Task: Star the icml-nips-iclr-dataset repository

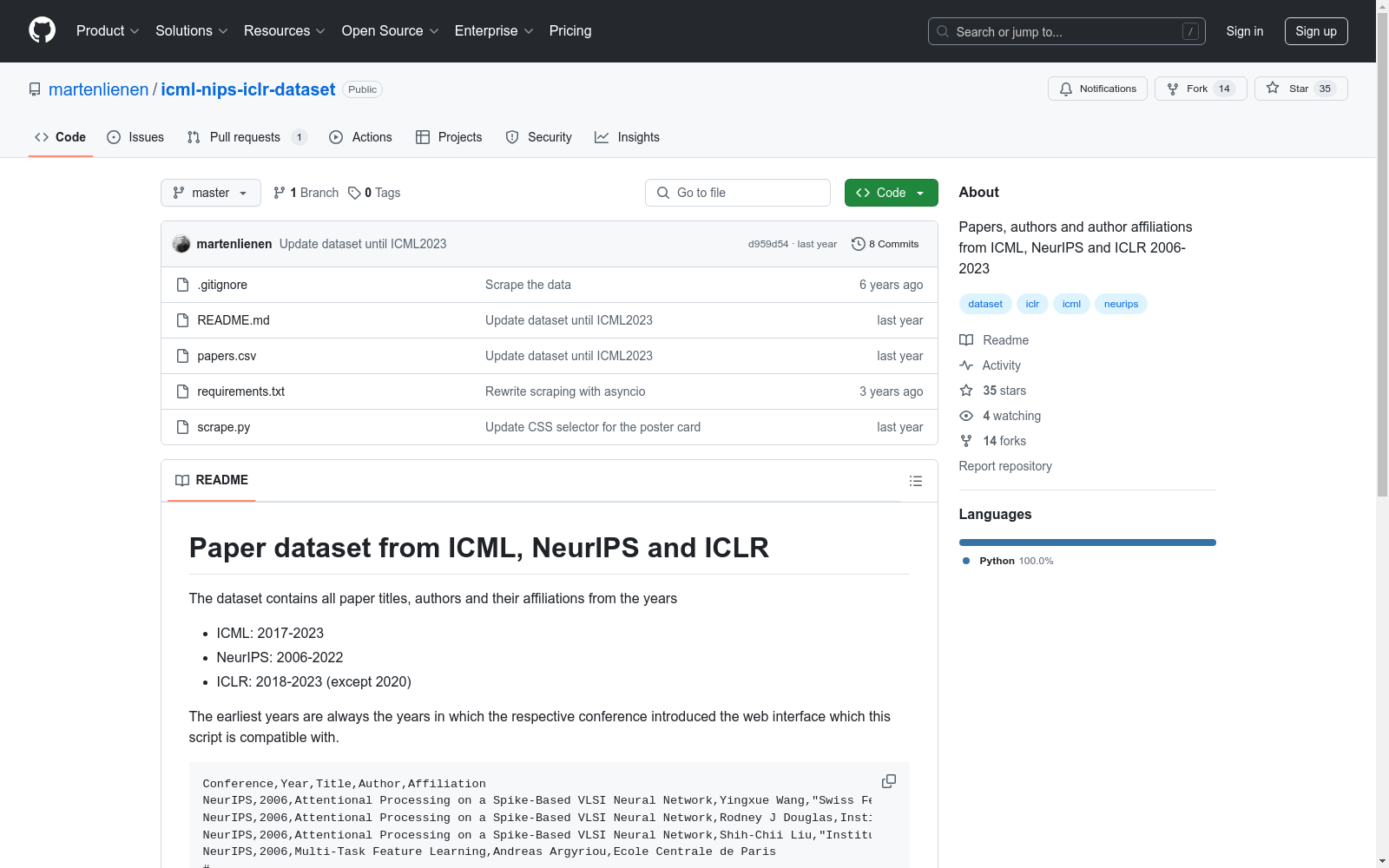Action: pyautogui.click(x=1300, y=89)
